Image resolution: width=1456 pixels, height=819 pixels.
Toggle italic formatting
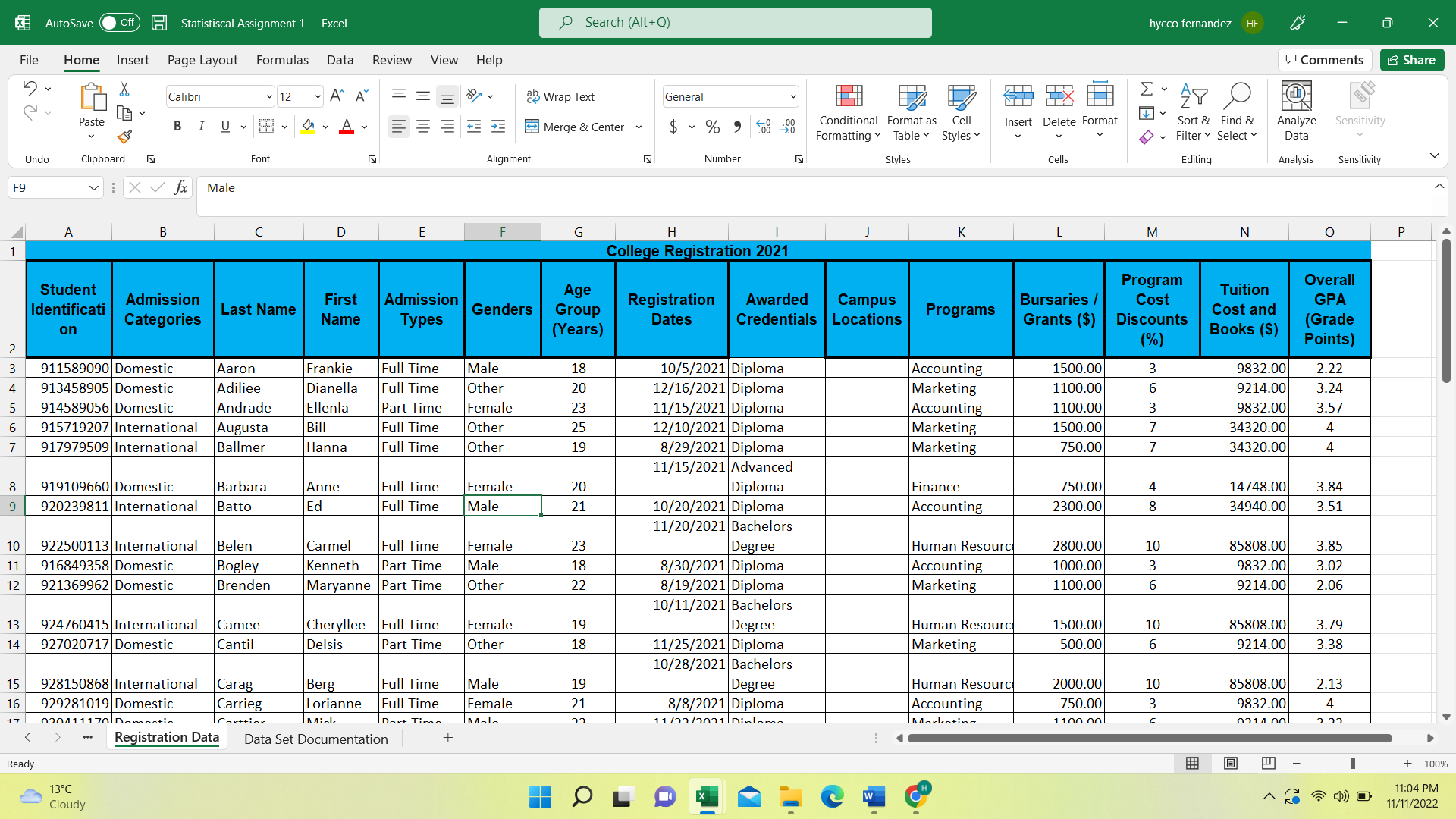201,126
